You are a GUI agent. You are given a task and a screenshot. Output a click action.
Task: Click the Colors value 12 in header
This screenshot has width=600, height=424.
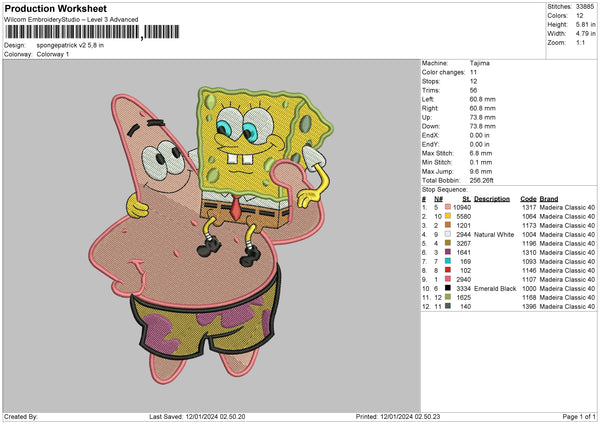click(580, 16)
